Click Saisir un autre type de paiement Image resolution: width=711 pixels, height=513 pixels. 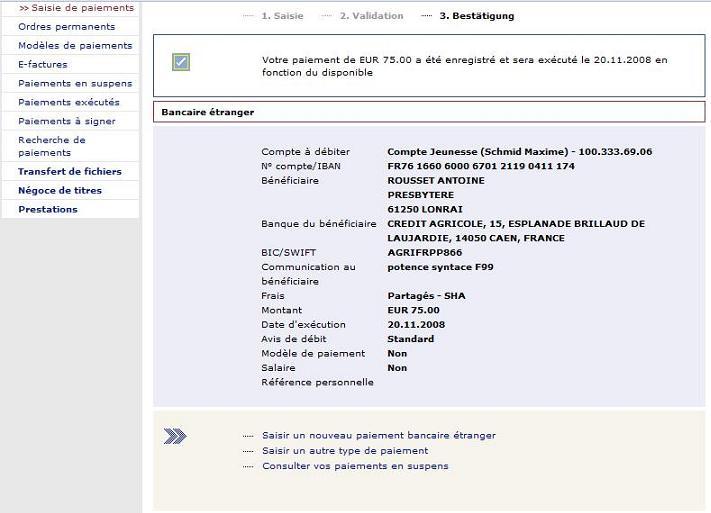(345, 451)
